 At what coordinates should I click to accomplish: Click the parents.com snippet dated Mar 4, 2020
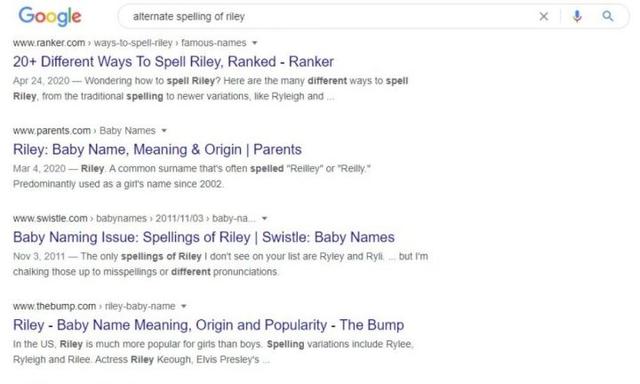point(192,176)
